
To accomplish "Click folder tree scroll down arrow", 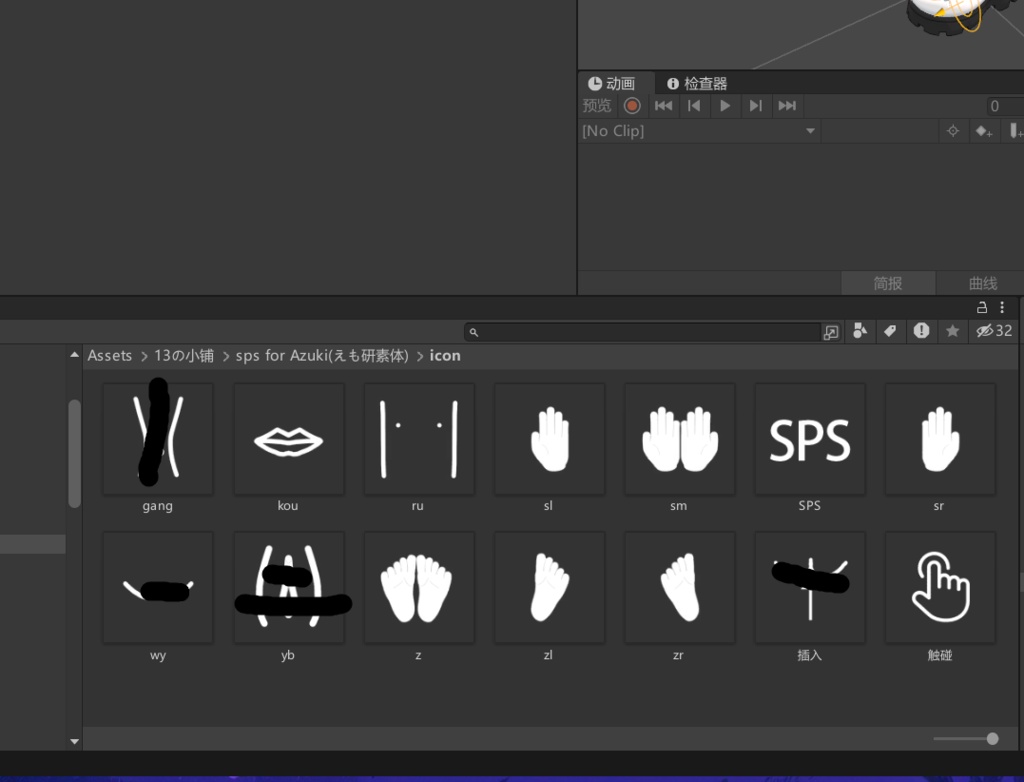I will click(74, 741).
